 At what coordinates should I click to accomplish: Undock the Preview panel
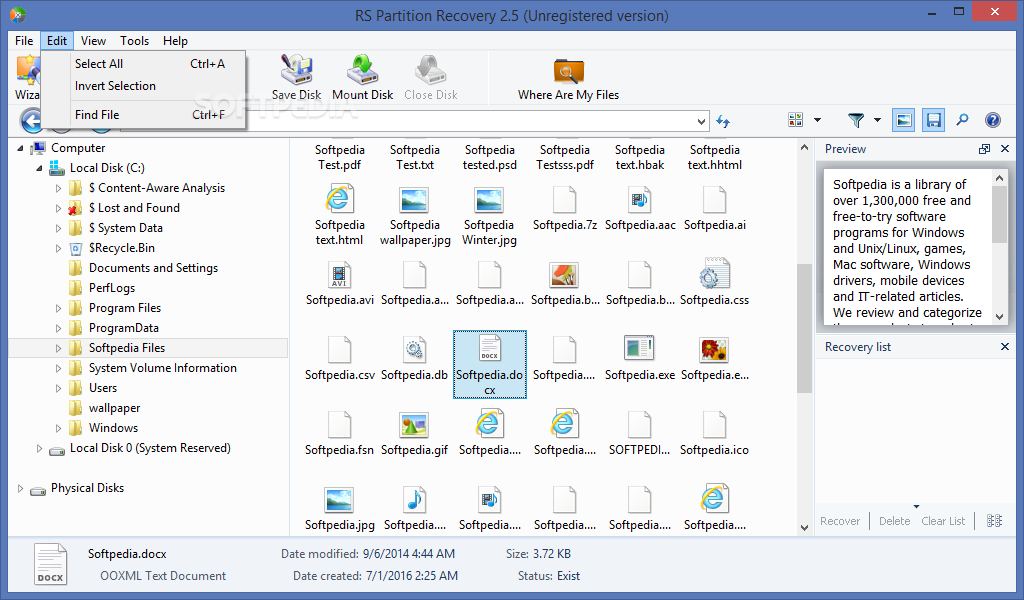[984, 149]
